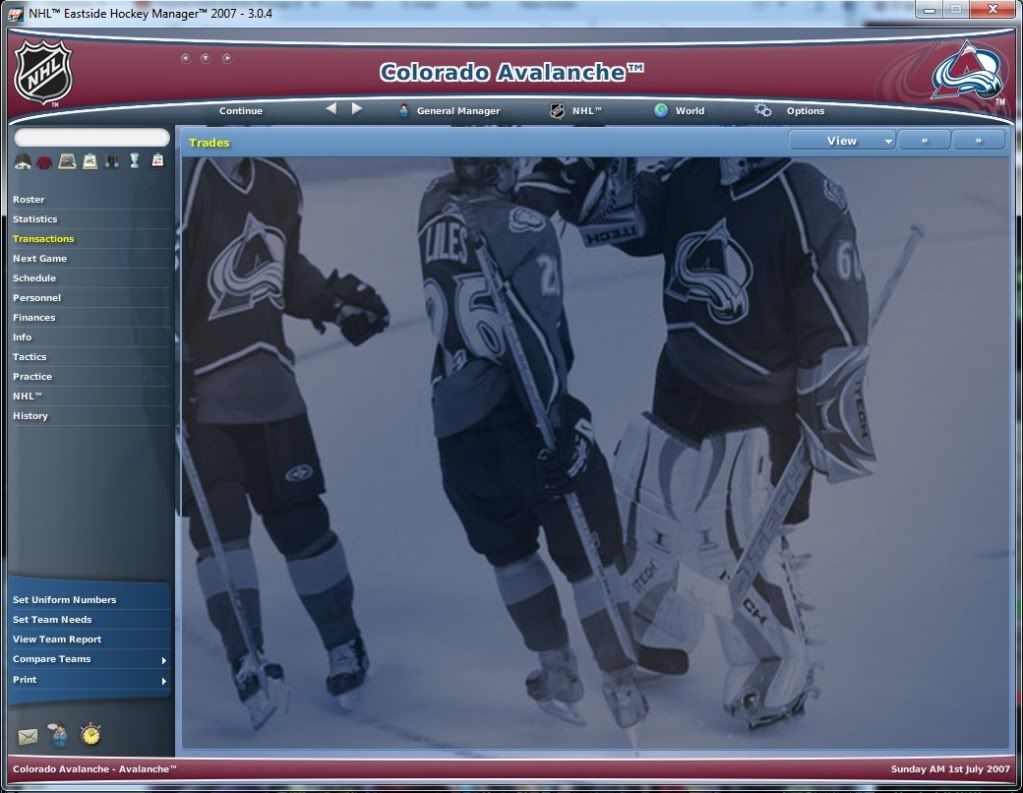Screen dimensions: 1023x793
Task: Click View Team Report
Action: point(89,640)
